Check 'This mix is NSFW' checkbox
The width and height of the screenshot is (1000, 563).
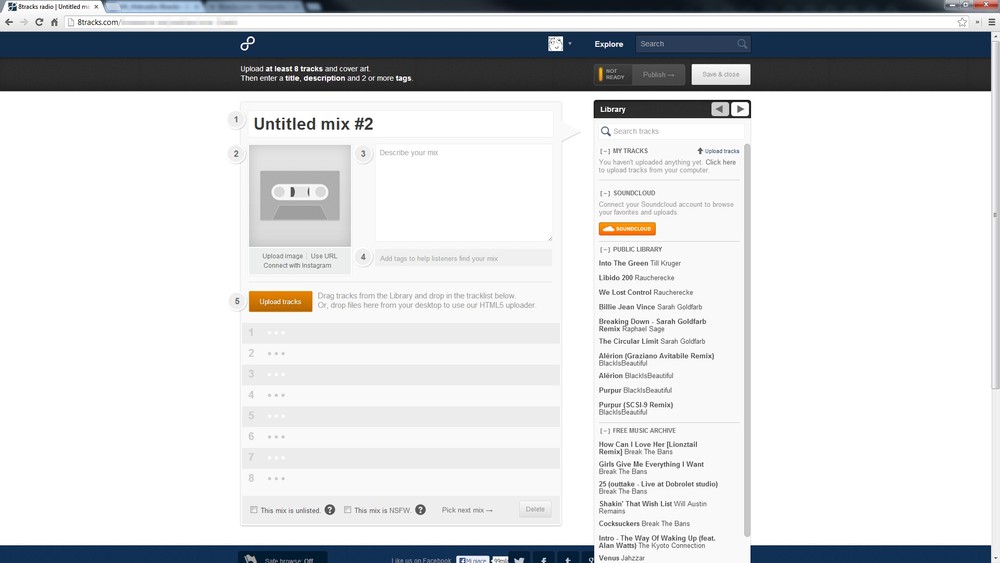click(x=348, y=510)
